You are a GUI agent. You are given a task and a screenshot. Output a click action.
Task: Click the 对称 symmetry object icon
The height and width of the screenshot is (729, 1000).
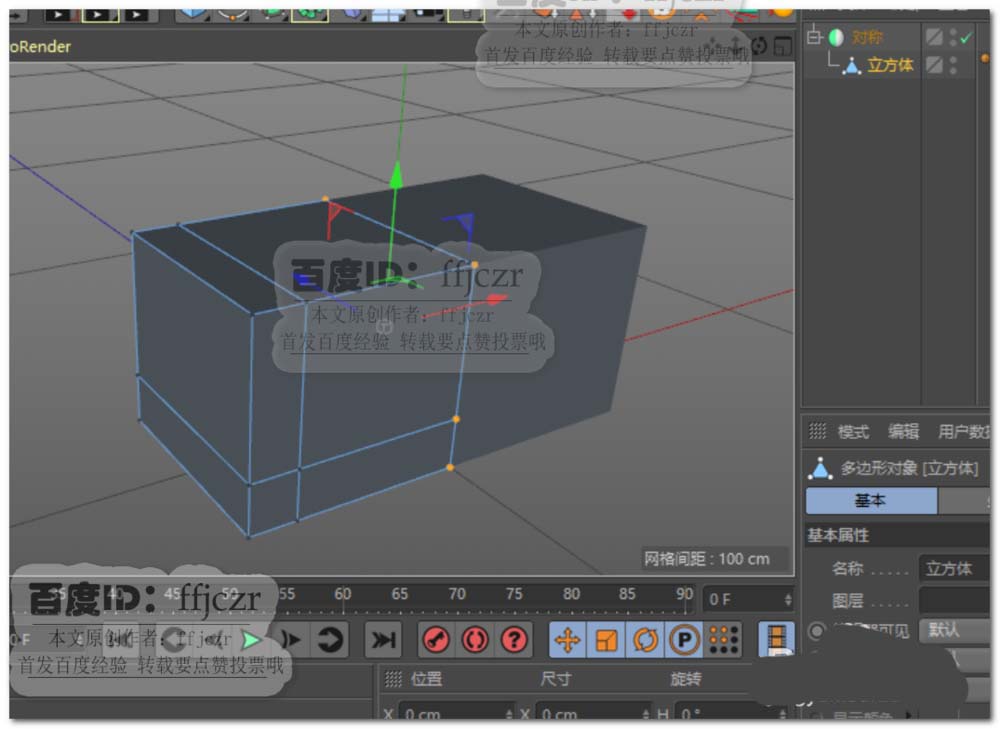pyautogui.click(x=836, y=38)
